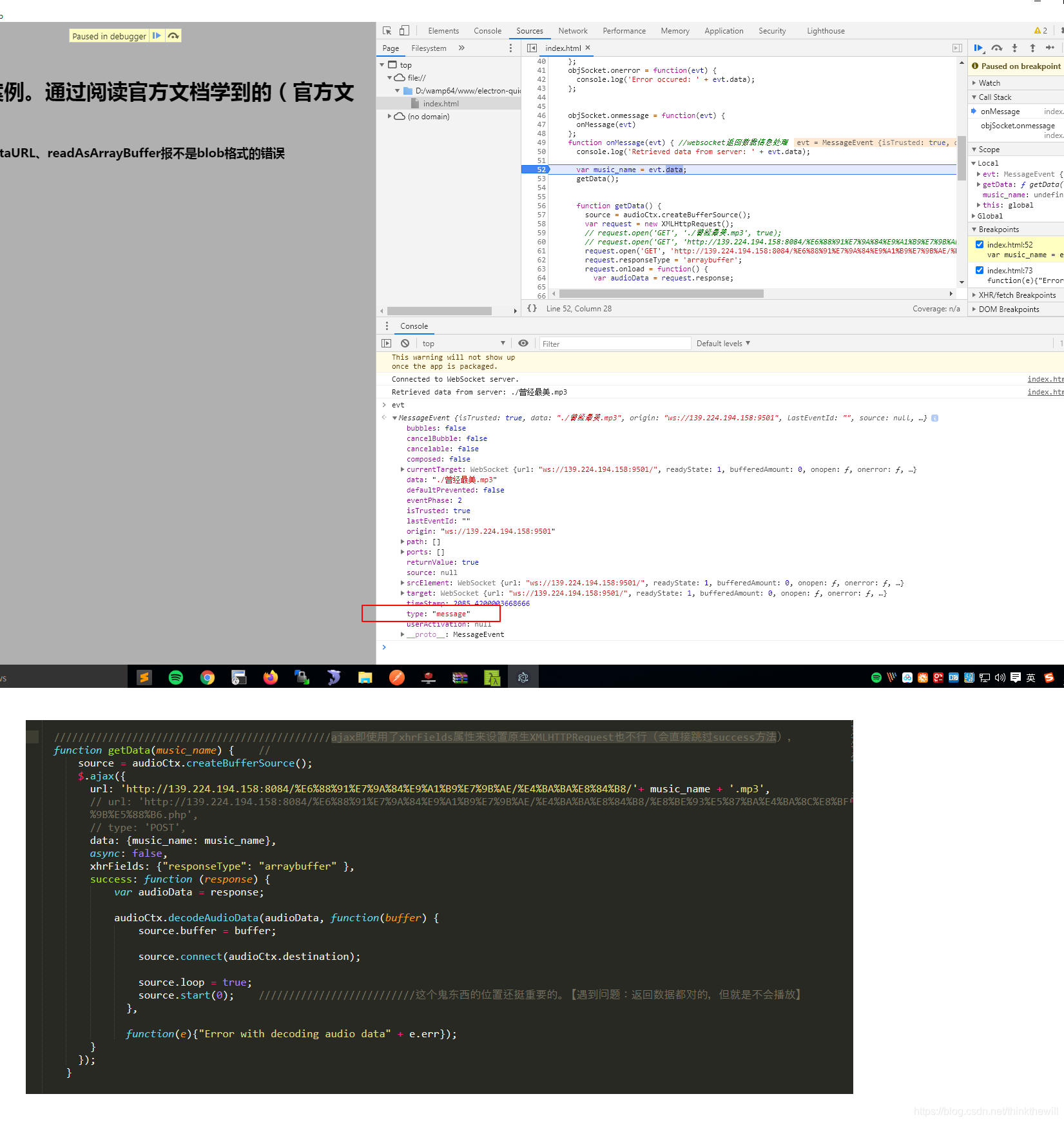This screenshot has height=1123, width=1064.
Task: Expand the currentTarget WebSocket object
Action: point(402,469)
